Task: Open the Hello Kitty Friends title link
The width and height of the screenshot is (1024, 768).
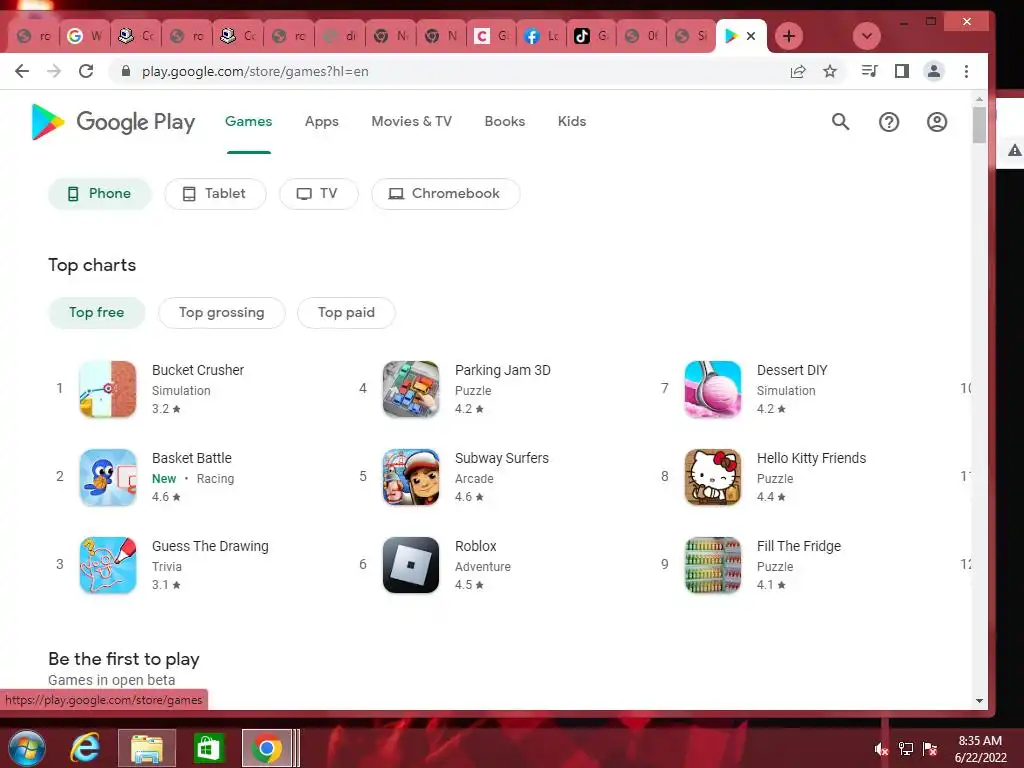Action: 811,458
